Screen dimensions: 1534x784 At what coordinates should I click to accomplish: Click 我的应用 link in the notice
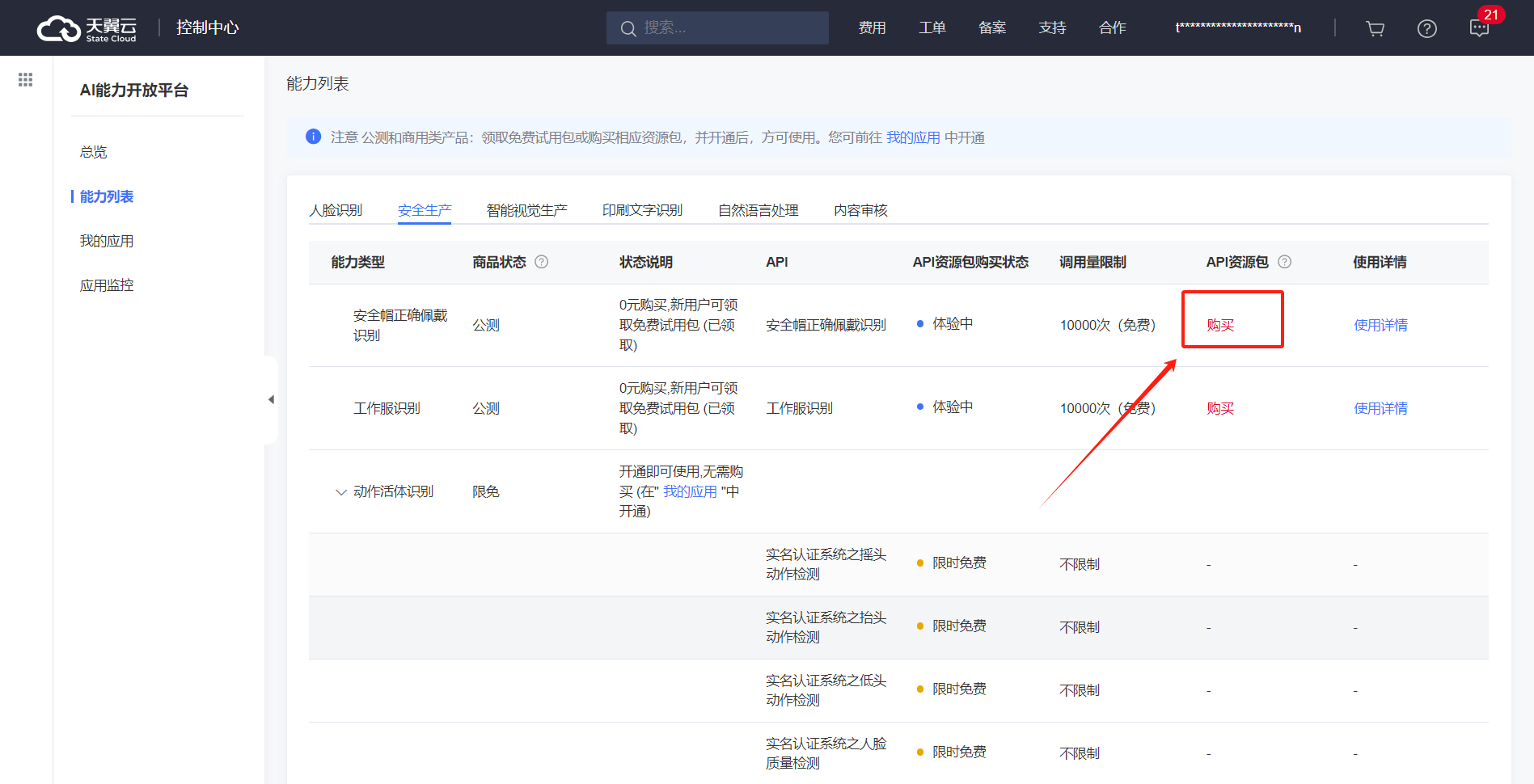pos(913,137)
